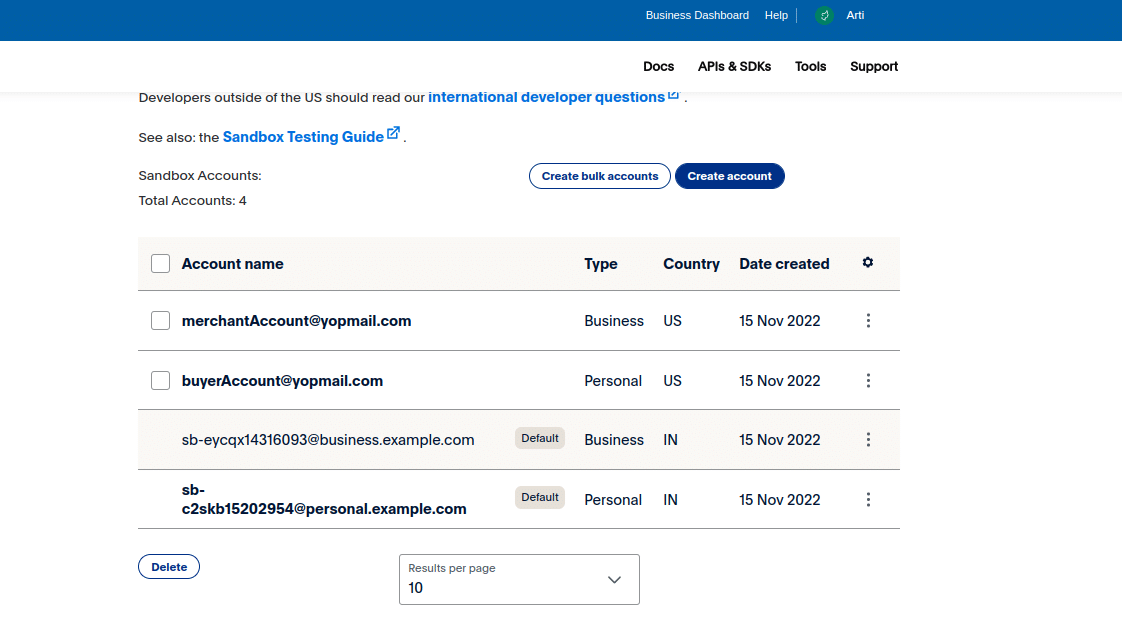Screen dimensions: 1122x632
Task: Open table settings gear icon
Action: (868, 263)
